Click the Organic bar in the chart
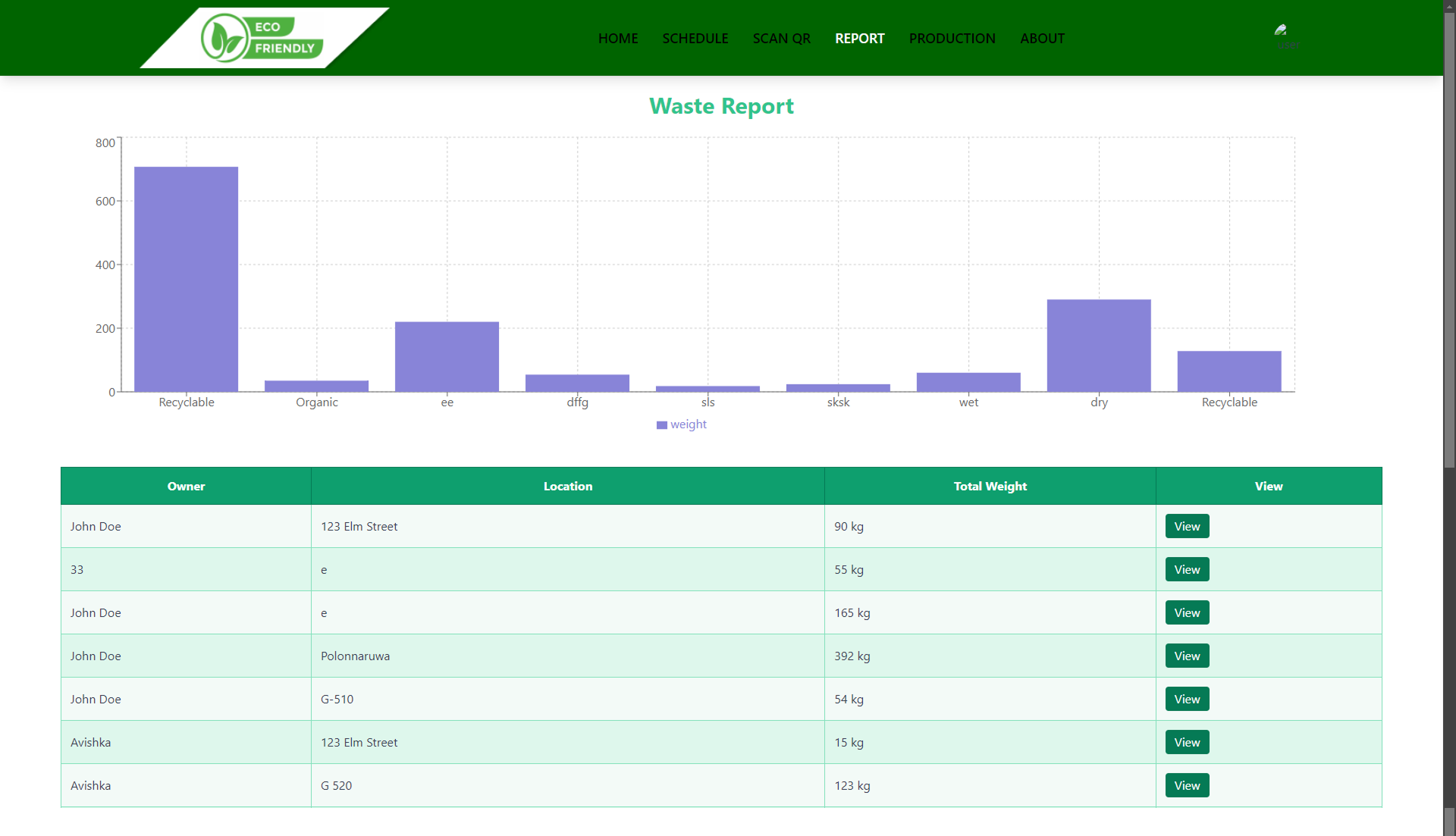Image resolution: width=1456 pixels, height=836 pixels. pos(316,385)
